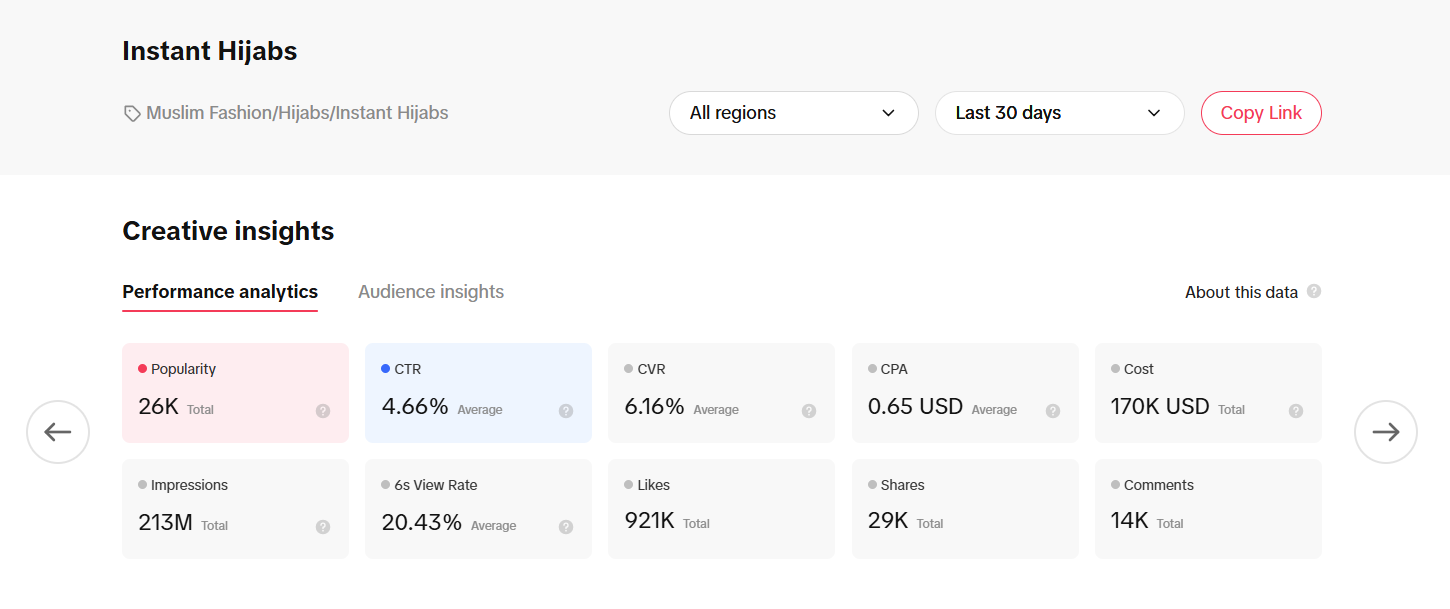Toggle the CTR metric card

pos(478,393)
